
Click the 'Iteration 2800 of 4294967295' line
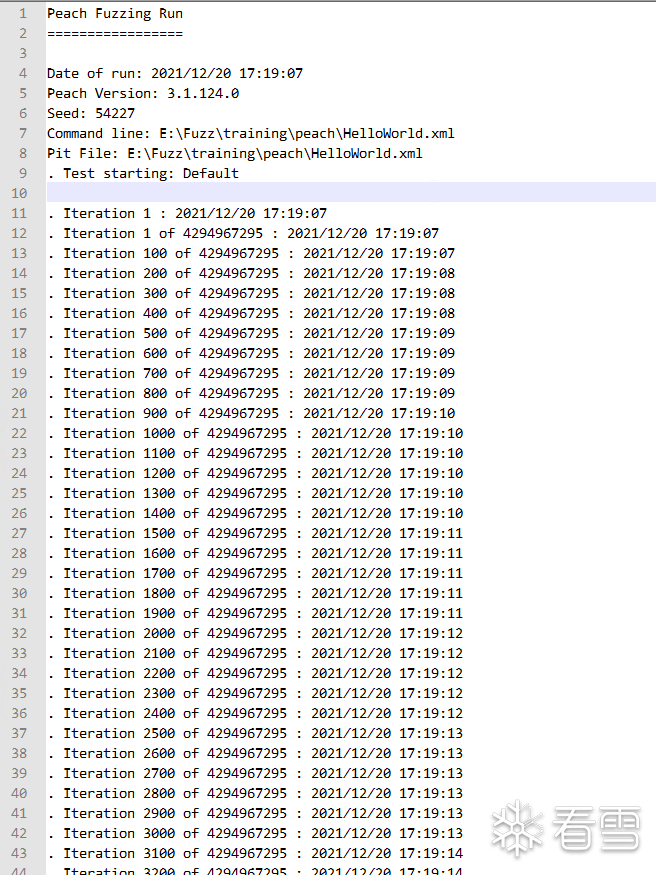[255, 794]
